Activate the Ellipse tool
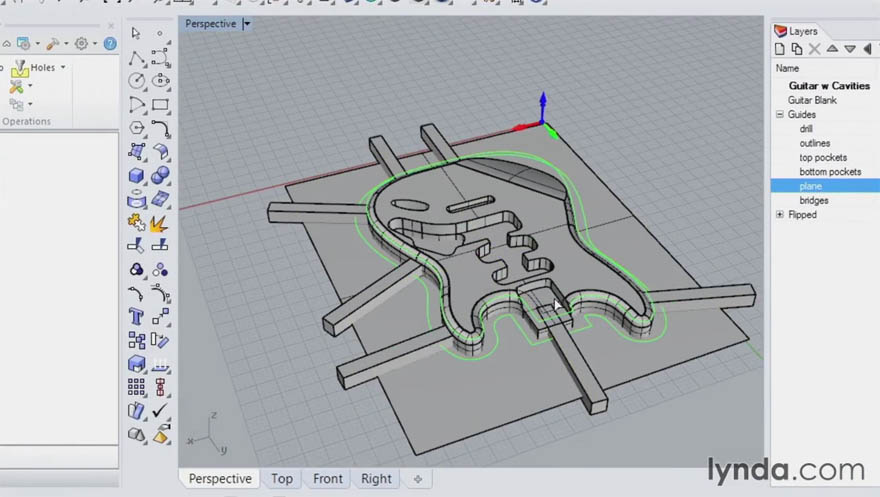This screenshot has width=880, height=497. click(161, 81)
